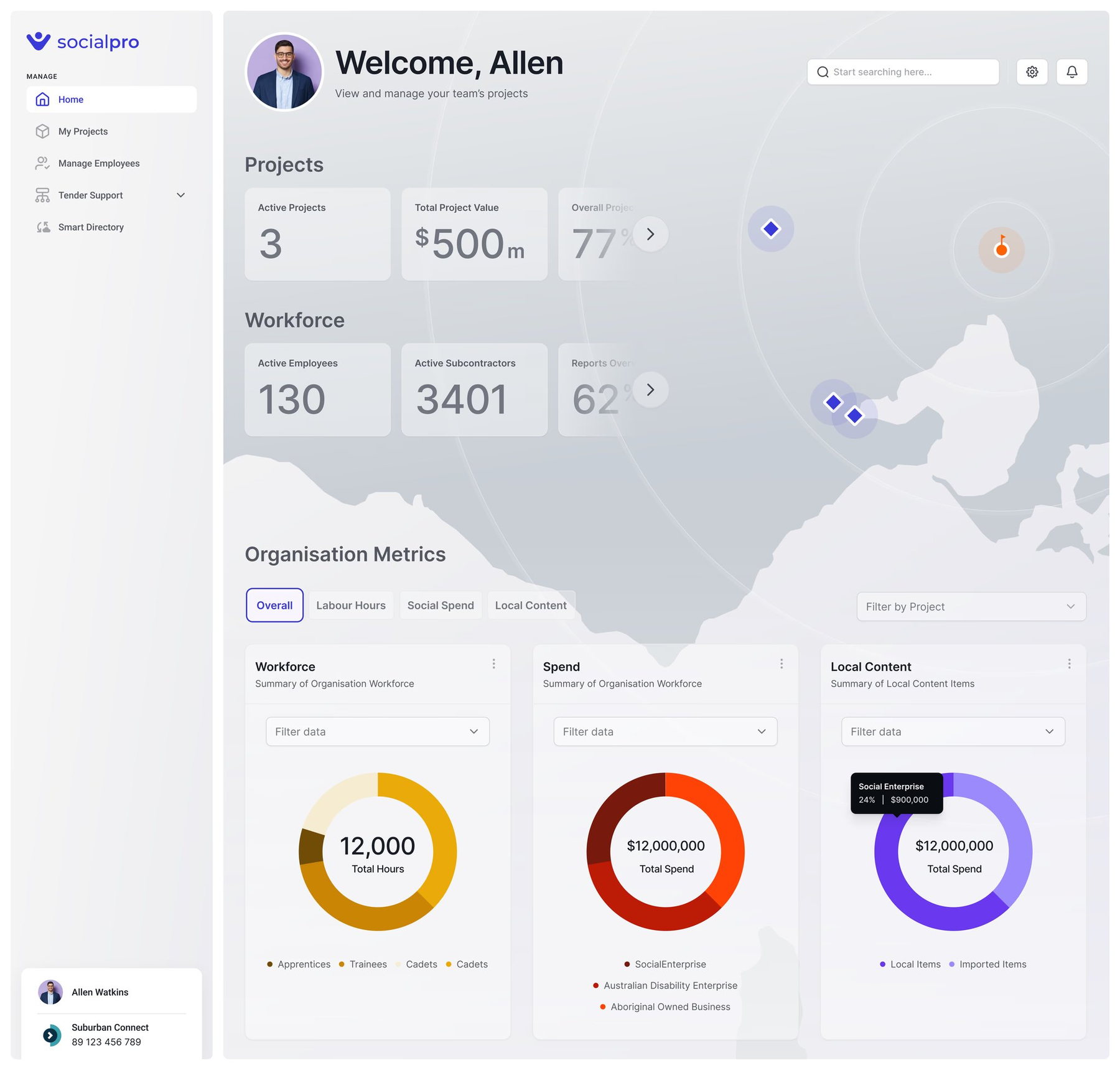Click the socialpro logo

coord(83,42)
